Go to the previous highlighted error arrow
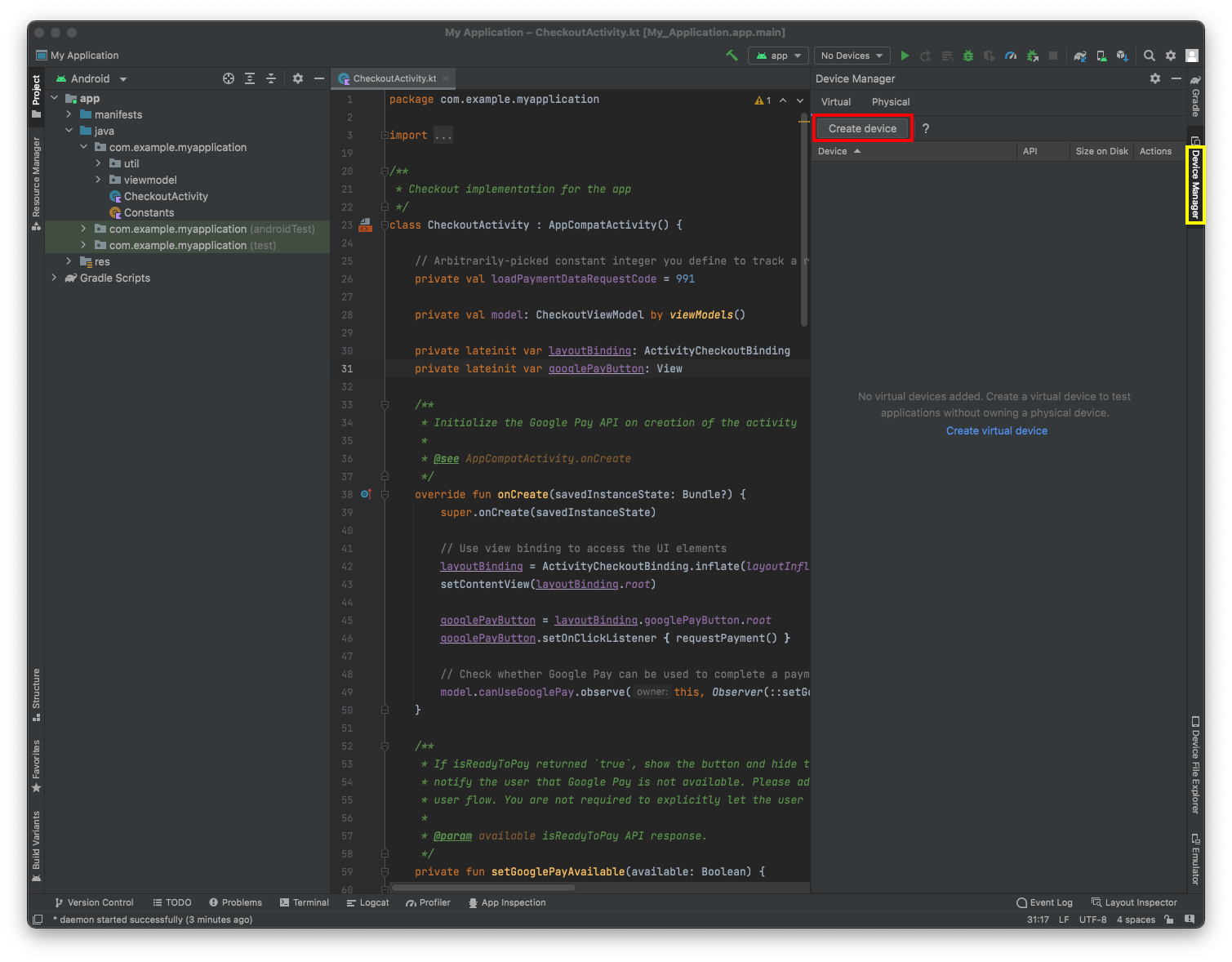The image size is (1232, 962). (x=783, y=100)
